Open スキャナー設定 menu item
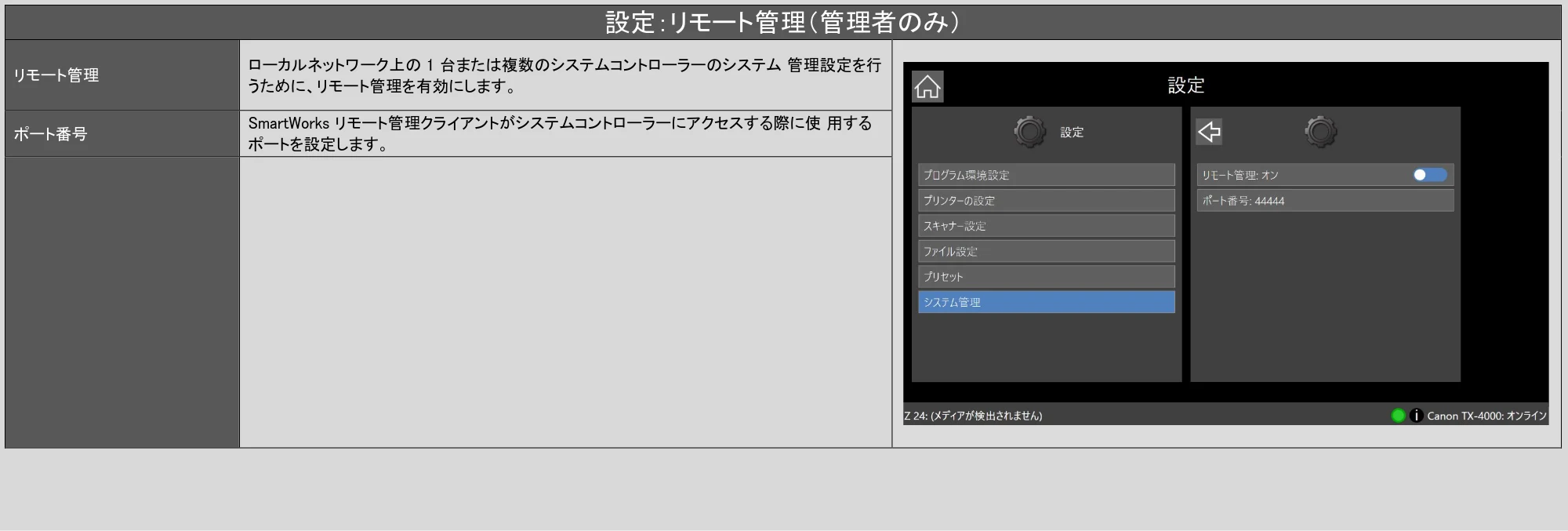This screenshot has height=531, width=1568. pos(1047,226)
